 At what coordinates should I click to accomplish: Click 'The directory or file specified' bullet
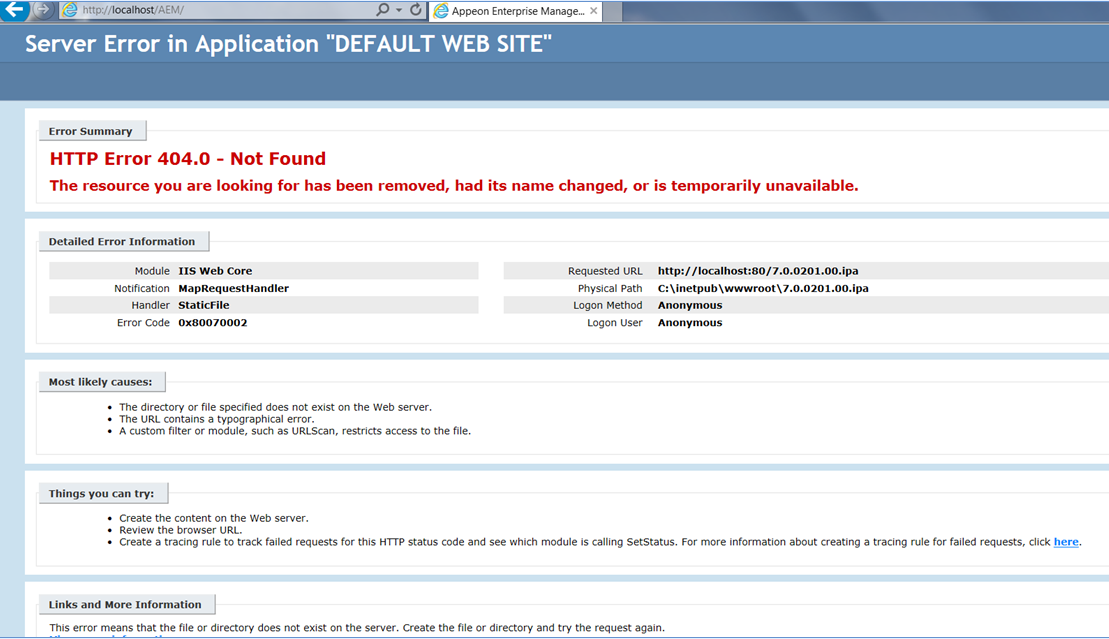(x=275, y=407)
